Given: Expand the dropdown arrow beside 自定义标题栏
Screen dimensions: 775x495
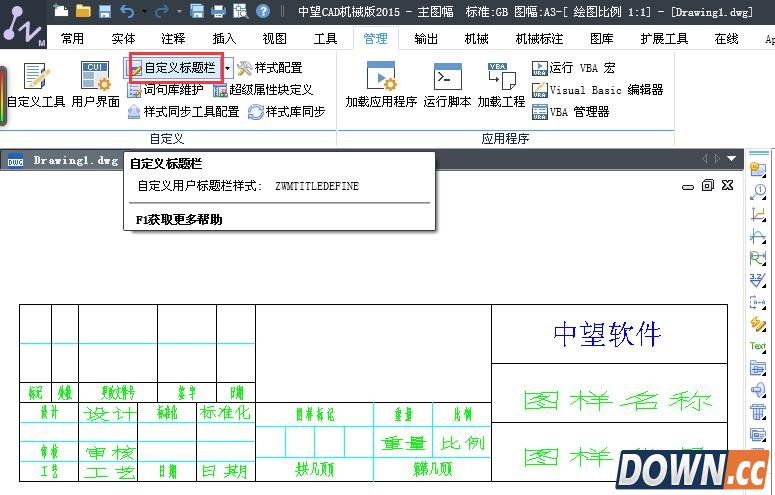Looking at the screenshot, I should pos(227,68).
